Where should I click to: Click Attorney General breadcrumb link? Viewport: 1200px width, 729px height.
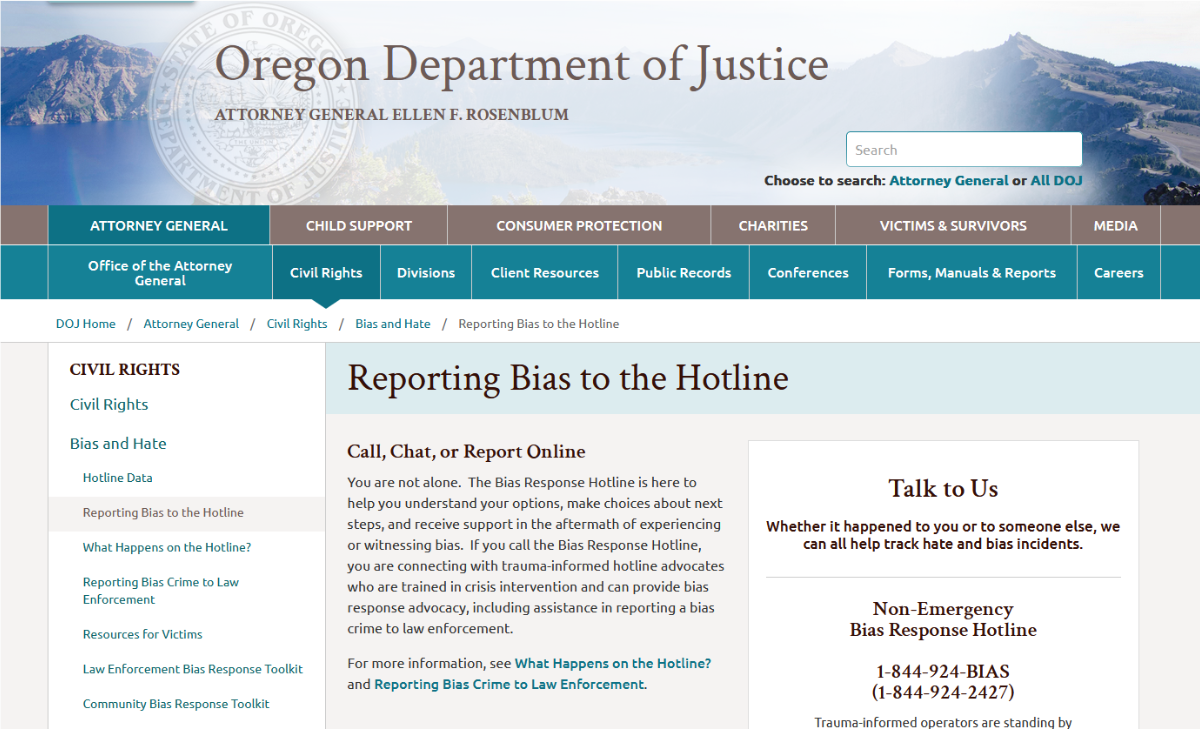pyautogui.click(x=191, y=324)
